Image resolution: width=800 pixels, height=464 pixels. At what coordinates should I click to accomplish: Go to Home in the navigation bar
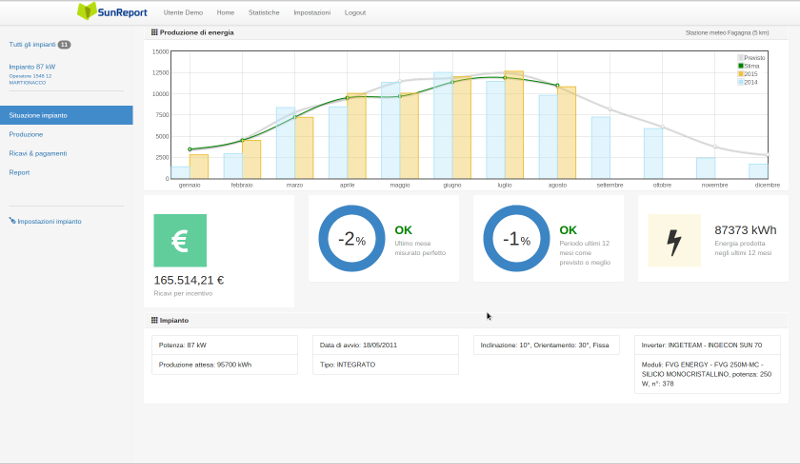pos(225,12)
